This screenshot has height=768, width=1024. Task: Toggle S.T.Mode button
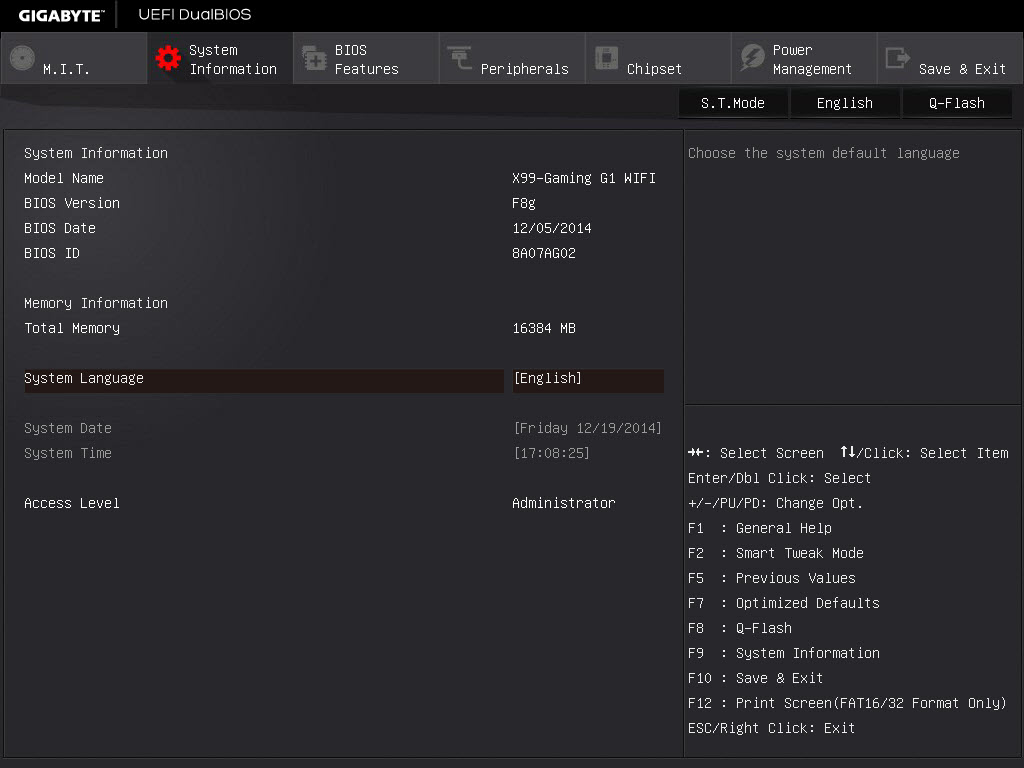(733, 103)
